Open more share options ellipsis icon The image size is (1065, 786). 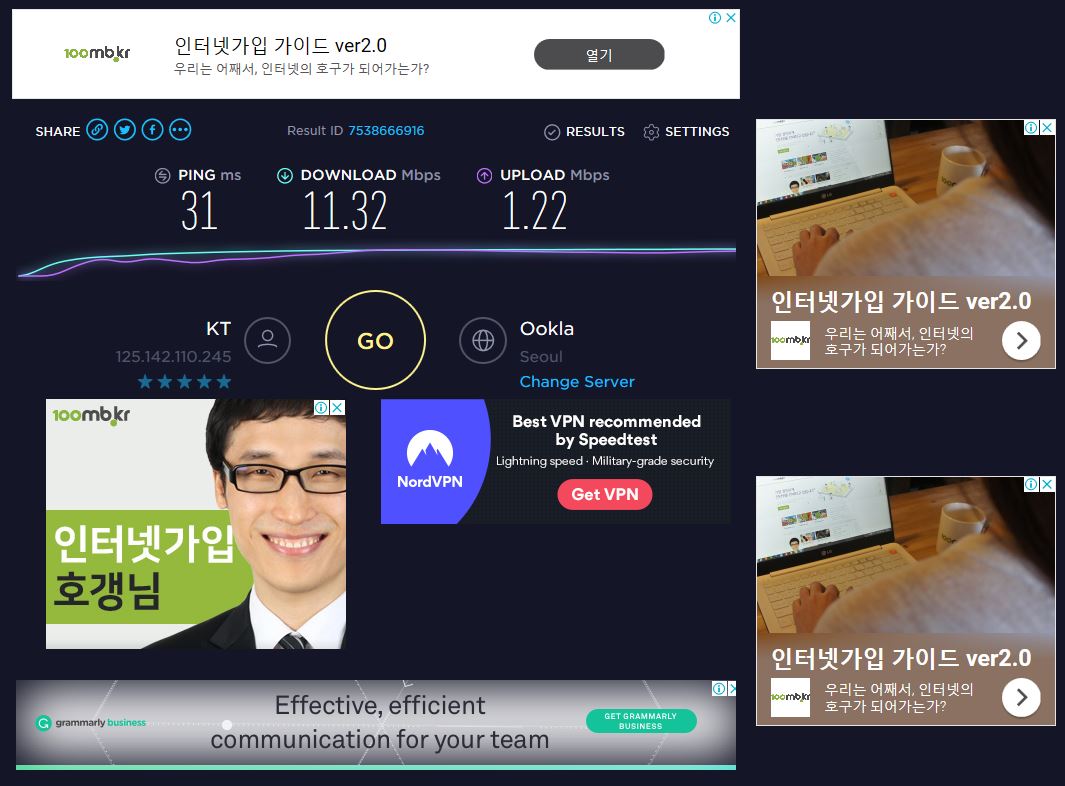click(x=180, y=130)
